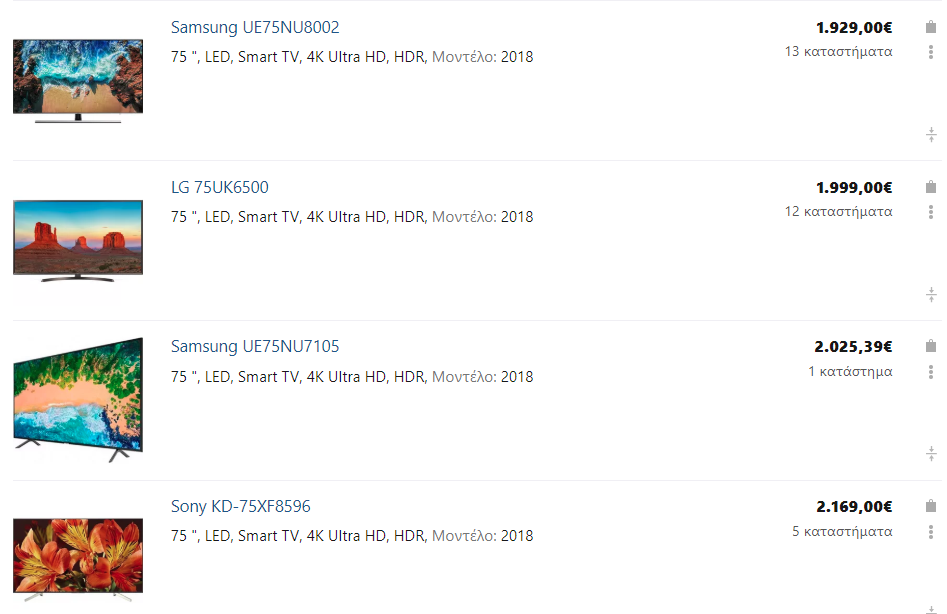Add Samsung UE75NU7105 to the cart

(x=930, y=347)
